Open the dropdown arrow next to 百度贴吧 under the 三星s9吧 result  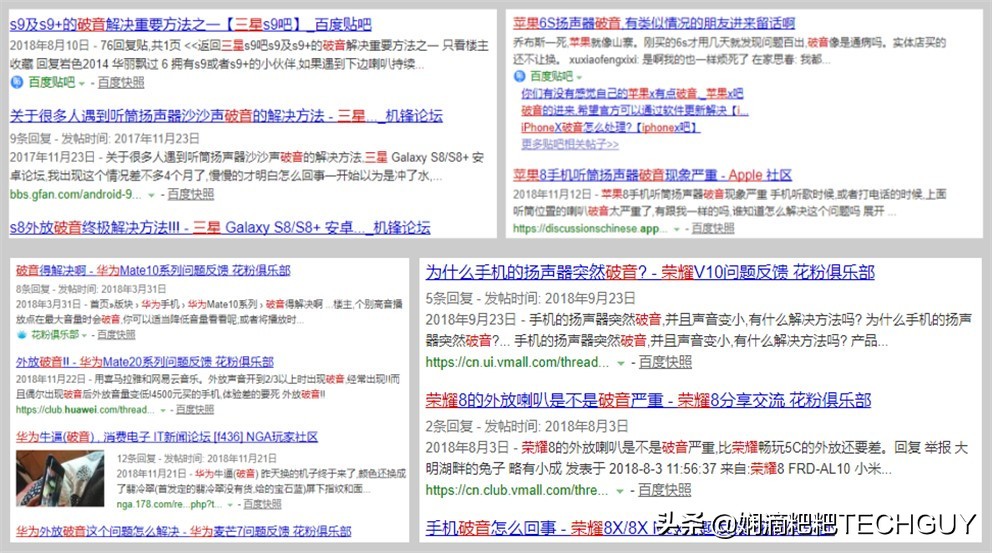tap(82, 83)
